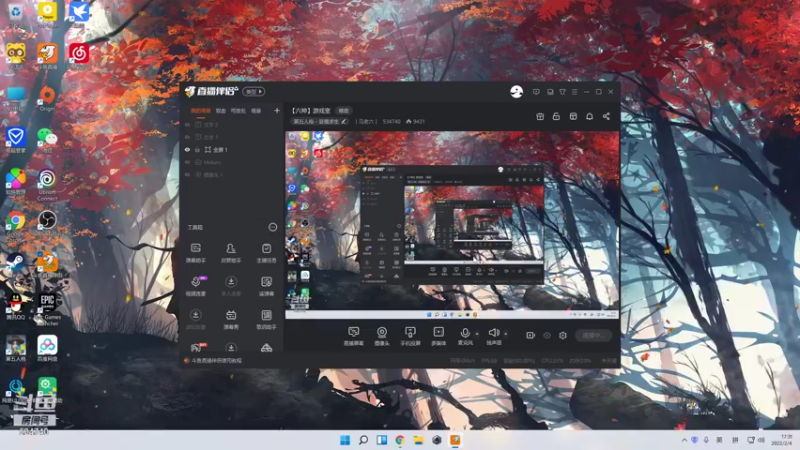The image size is (800, 450).
Task: Click the download-arrow tool beside 弹幕秀
Action: click(195, 319)
